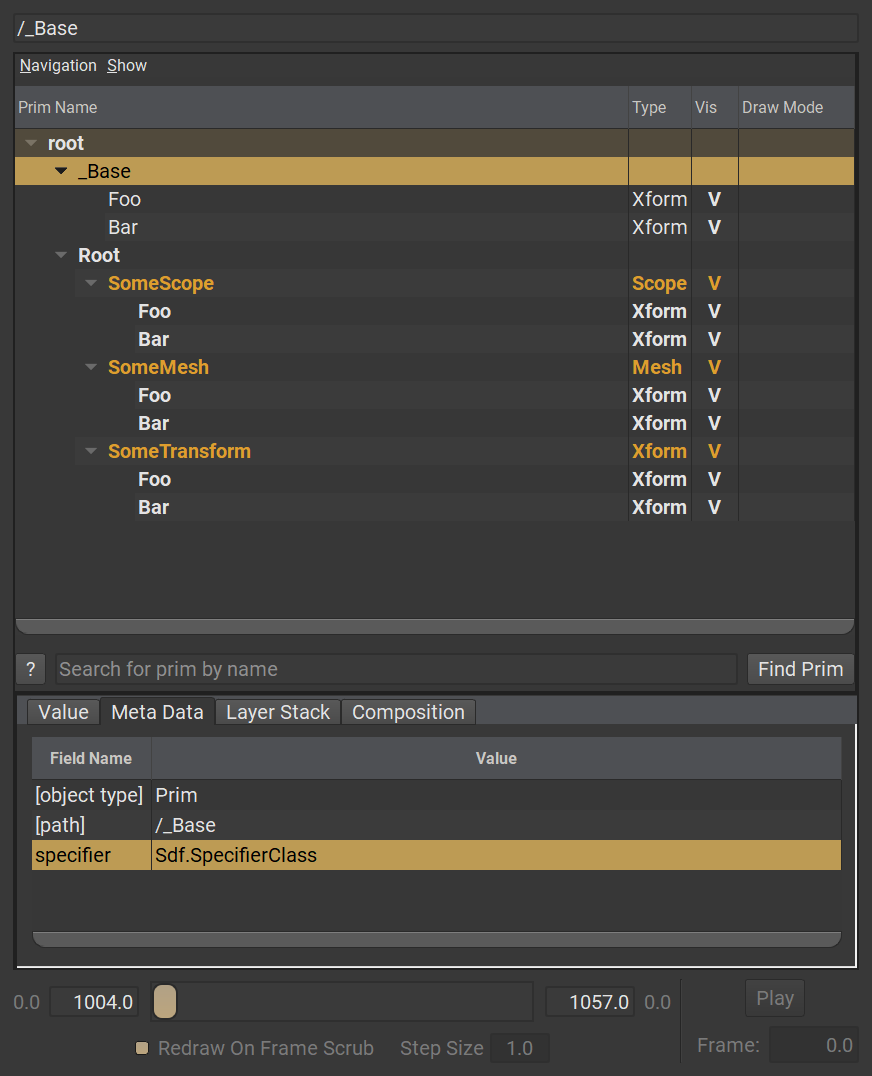The height and width of the screenshot is (1076, 872).
Task: Toggle visibility of SomeMesh prim
Action: 714,368
